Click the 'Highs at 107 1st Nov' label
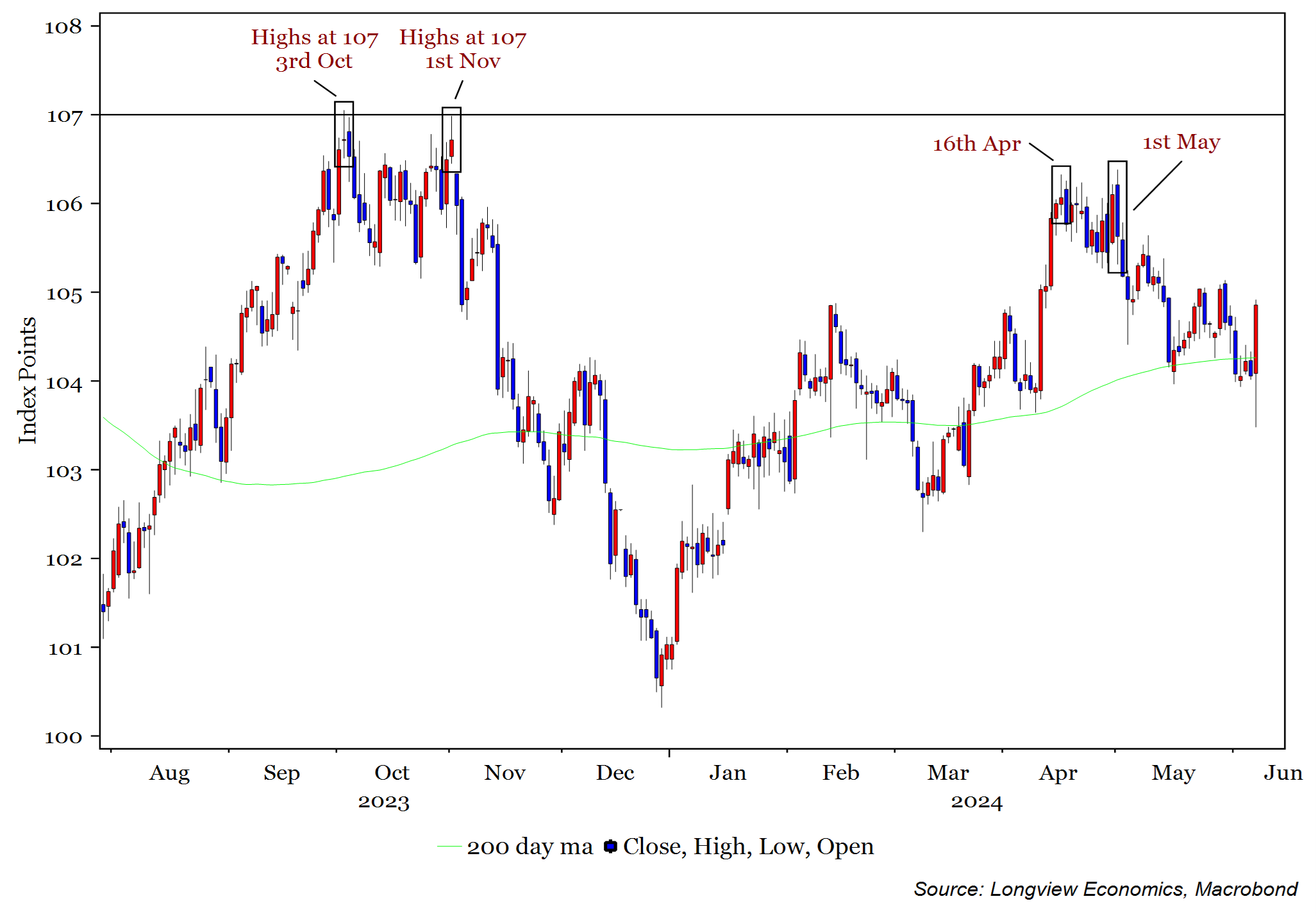1316x917 pixels. (x=462, y=49)
